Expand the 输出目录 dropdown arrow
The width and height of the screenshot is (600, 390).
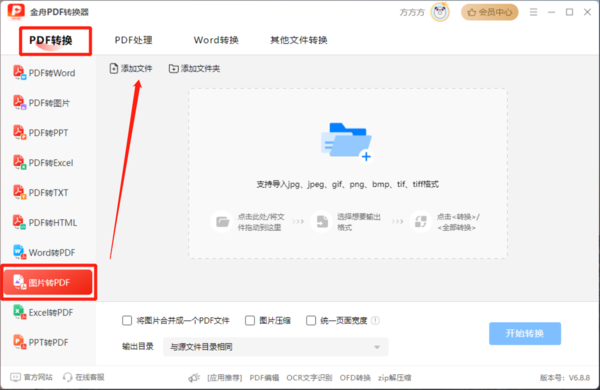pos(377,347)
